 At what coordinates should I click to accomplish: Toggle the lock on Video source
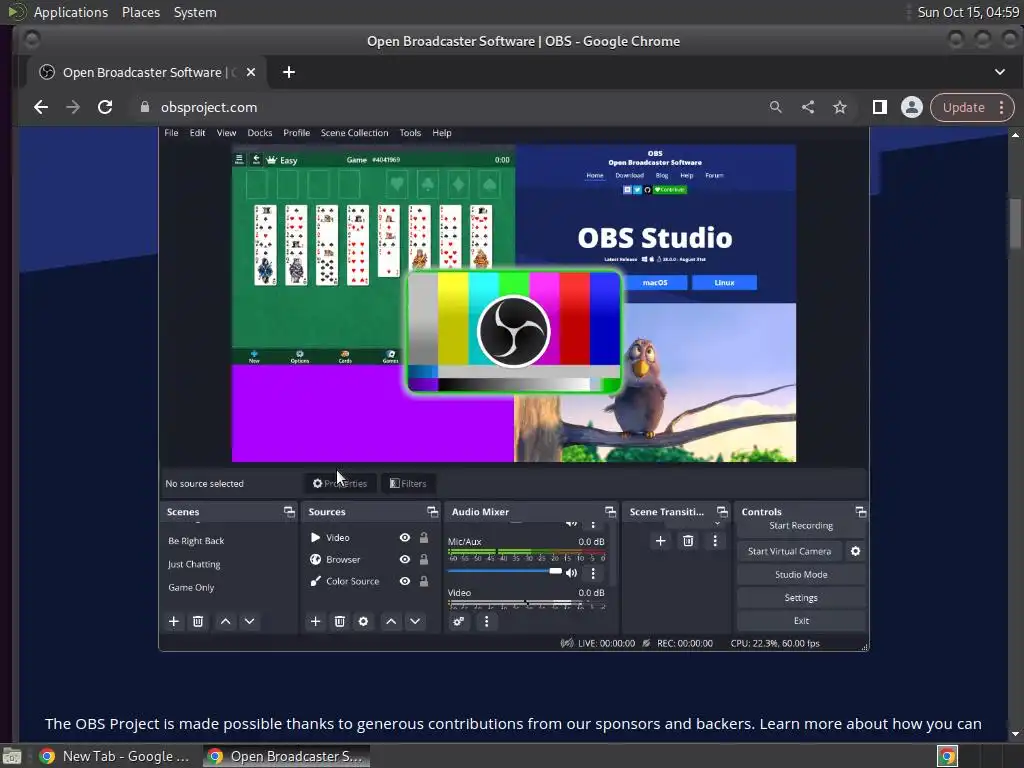(x=424, y=537)
